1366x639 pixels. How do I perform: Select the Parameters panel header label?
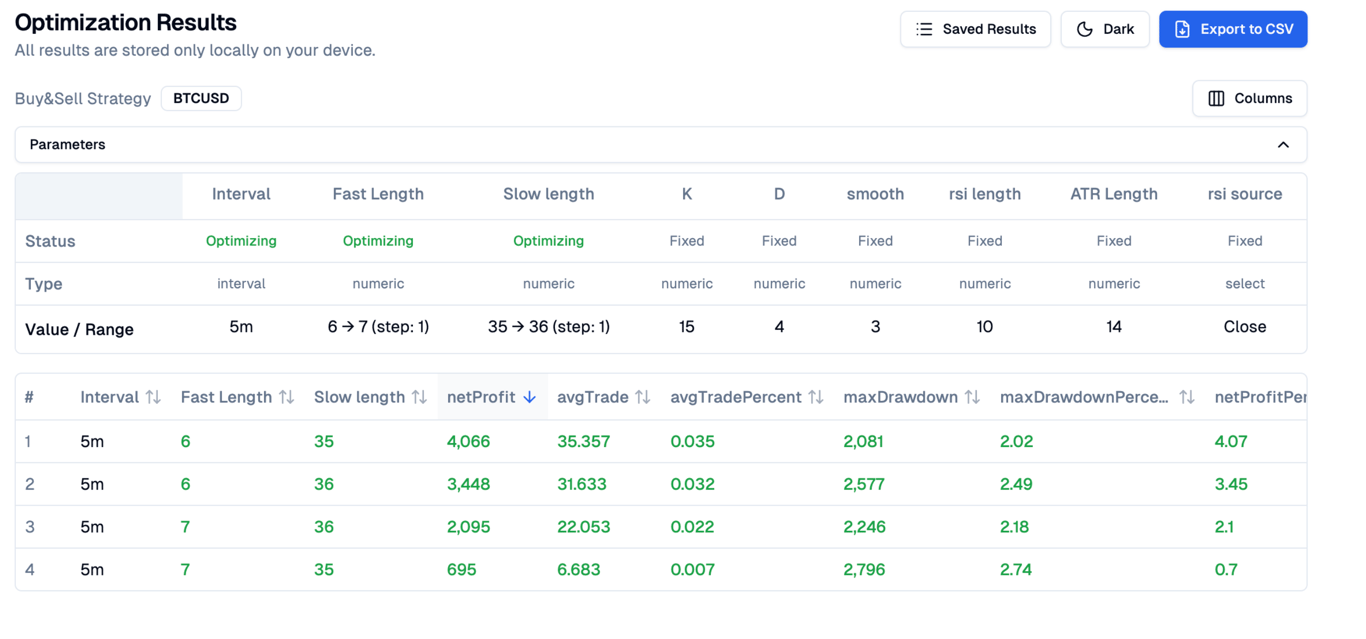pos(67,145)
